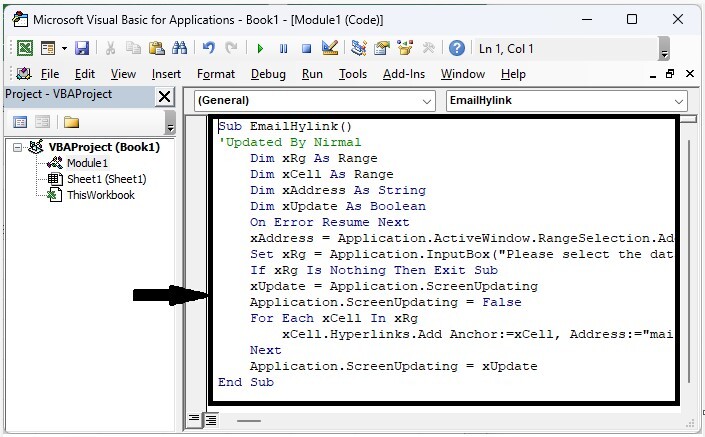Click the Copy icon in toolbar
705x437 pixels.
click(x=133, y=48)
